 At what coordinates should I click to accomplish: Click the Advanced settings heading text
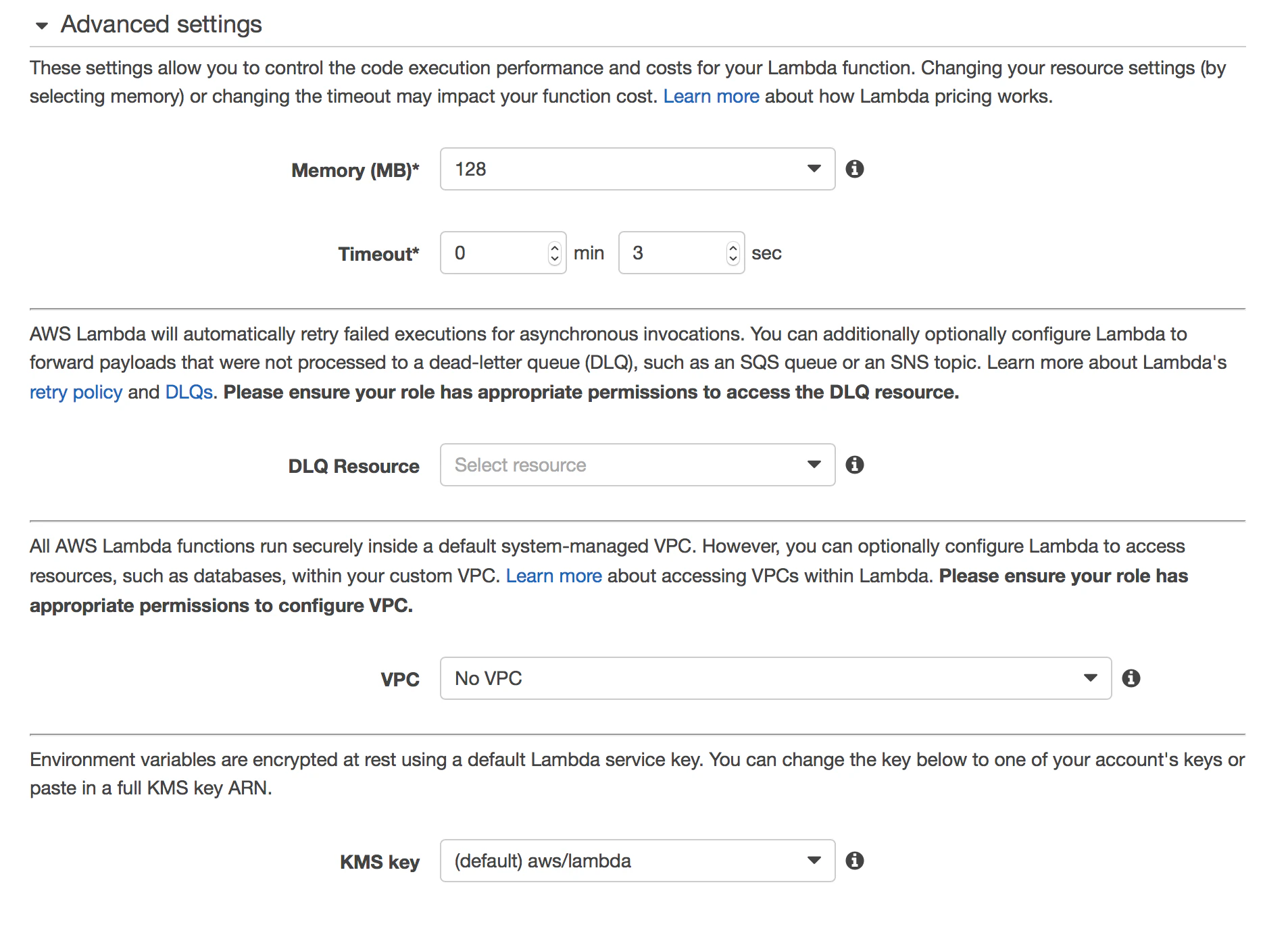click(161, 25)
